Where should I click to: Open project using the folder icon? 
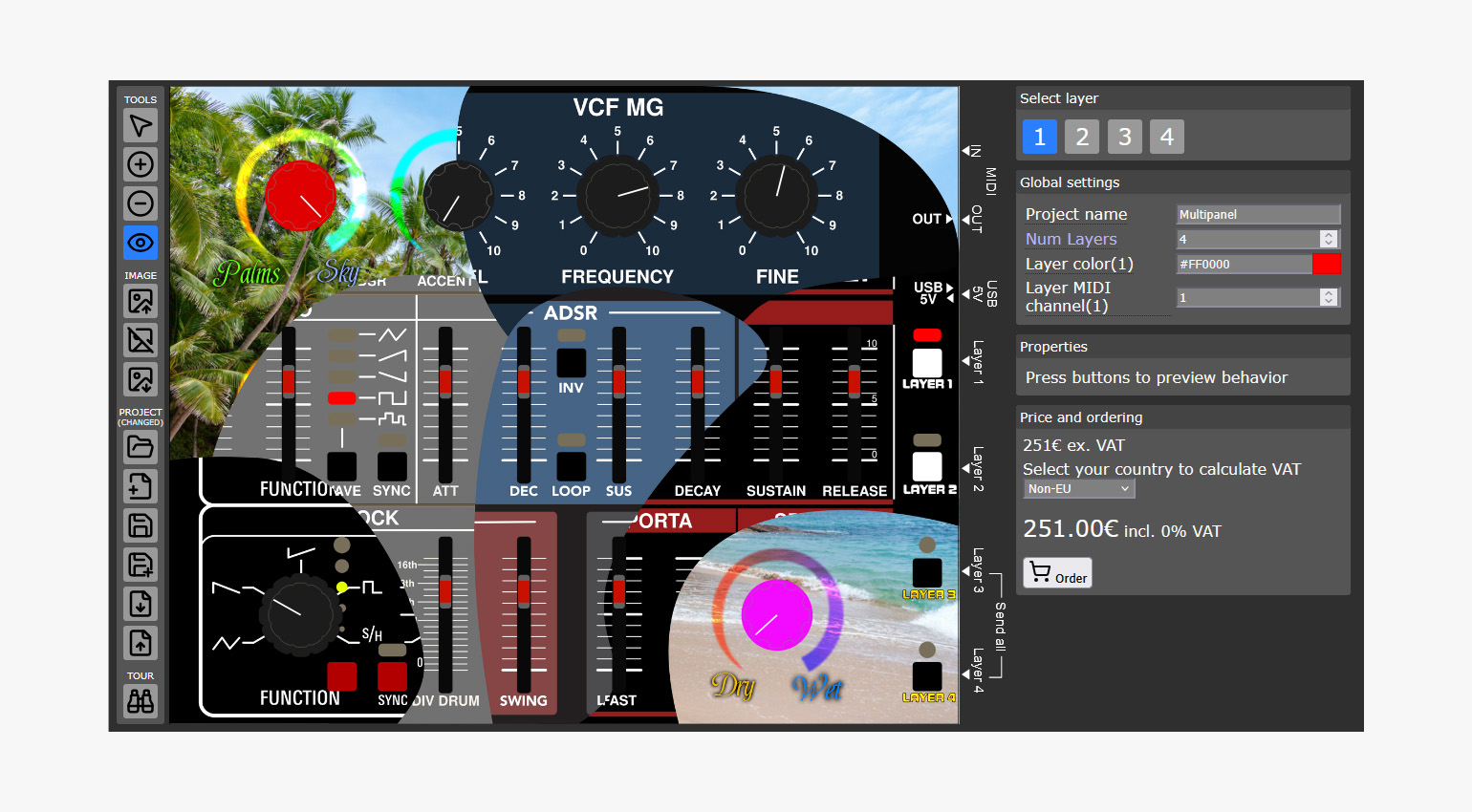pyautogui.click(x=141, y=447)
